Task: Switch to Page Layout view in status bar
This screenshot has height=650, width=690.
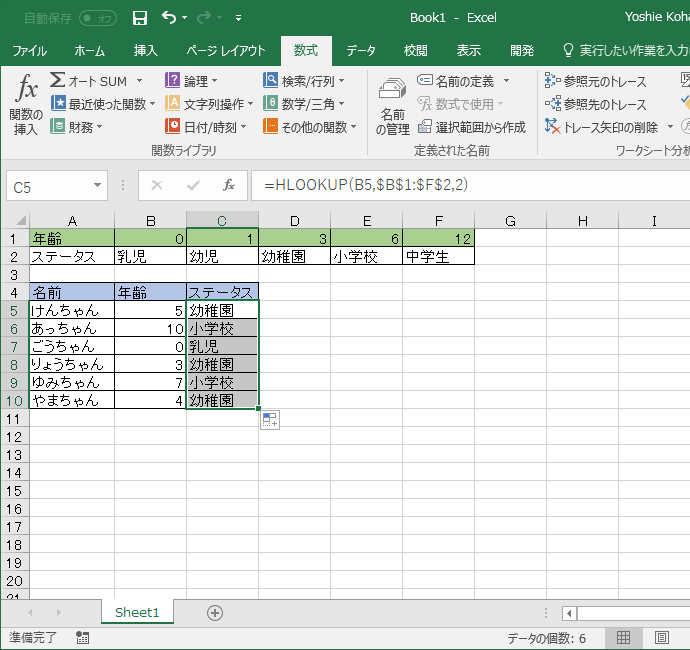Action: pos(661,637)
